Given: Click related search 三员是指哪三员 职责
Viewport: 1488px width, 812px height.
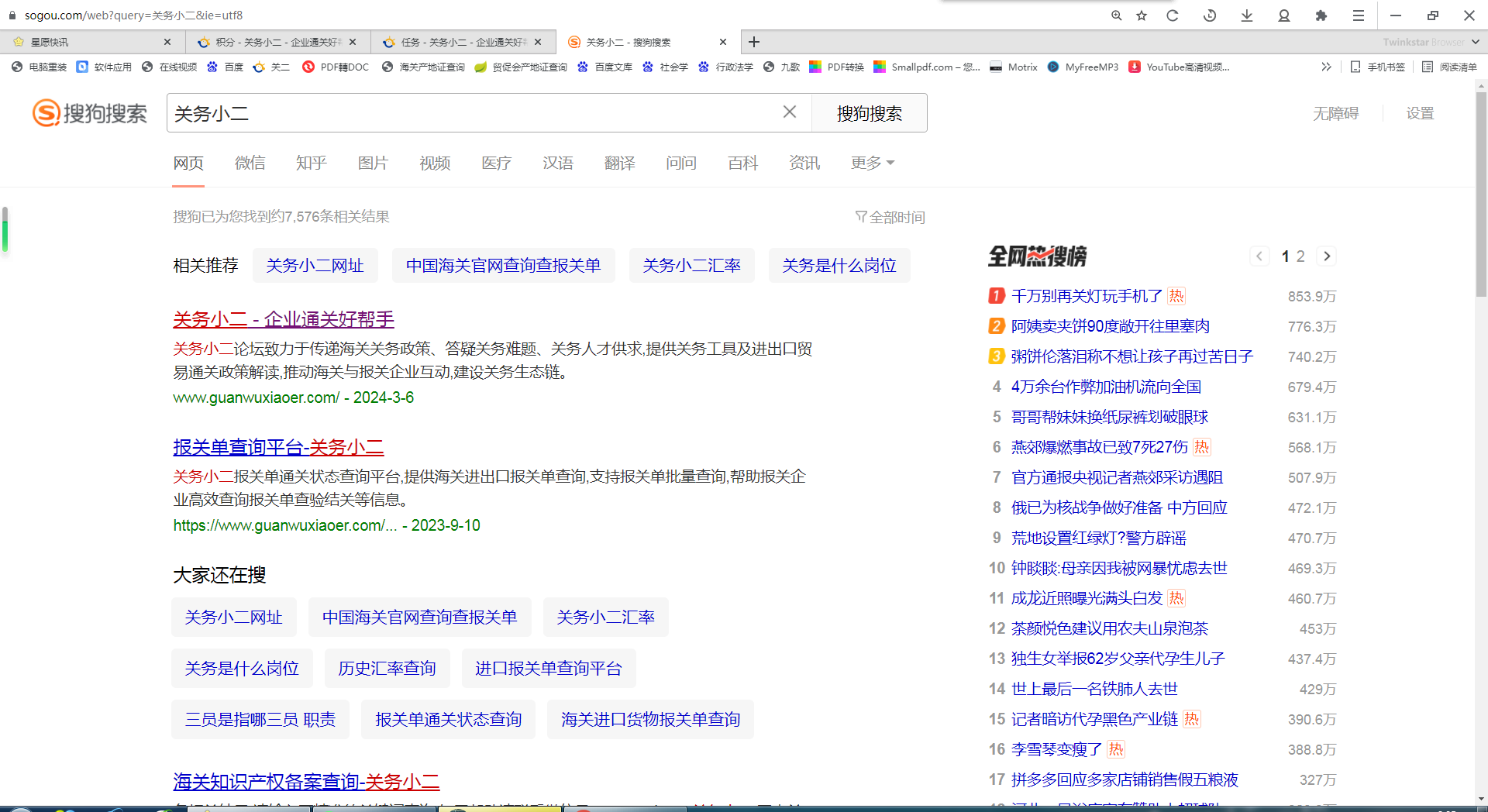Looking at the screenshot, I should coord(260,719).
